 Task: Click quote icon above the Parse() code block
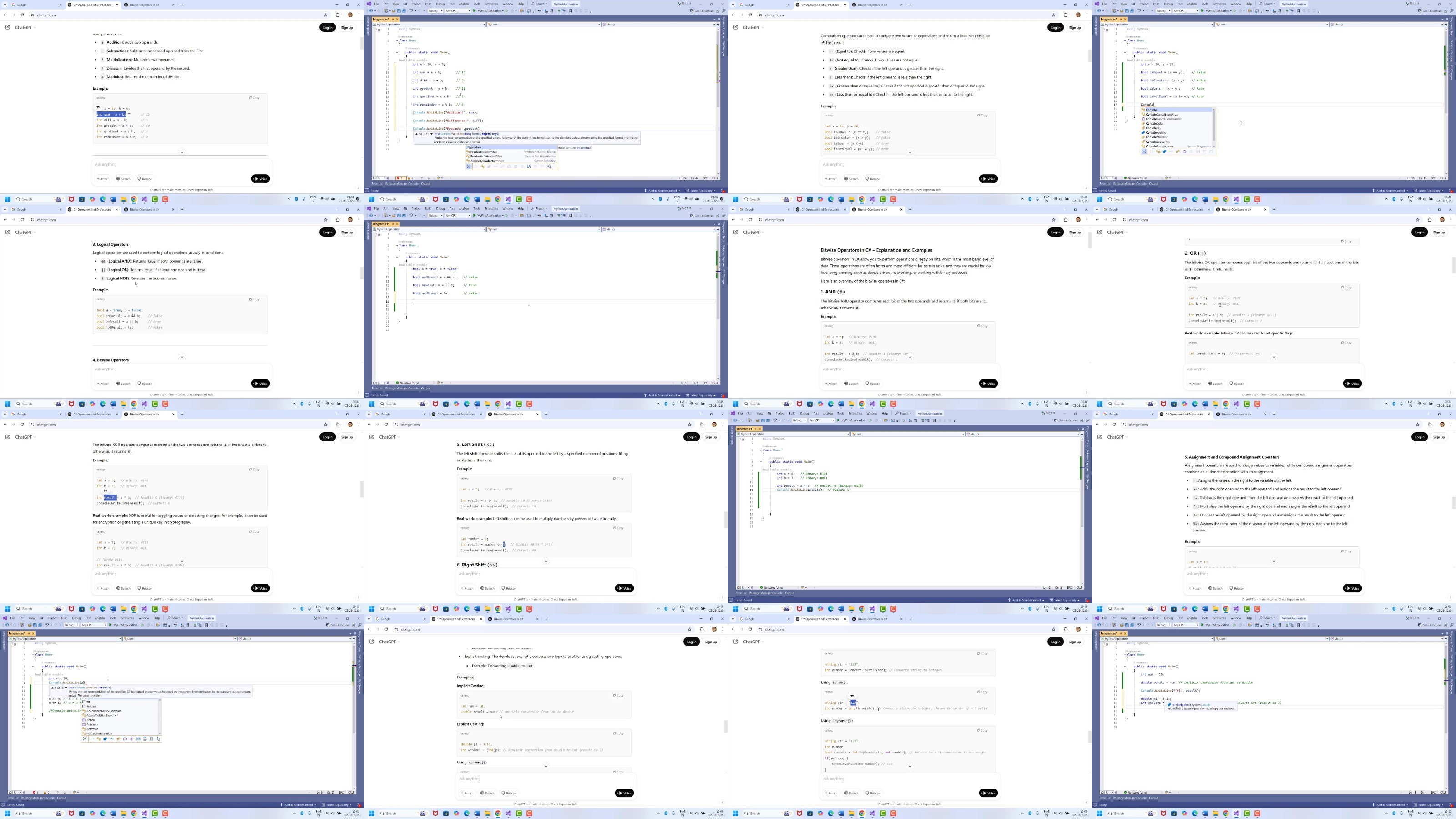[x=852, y=696]
